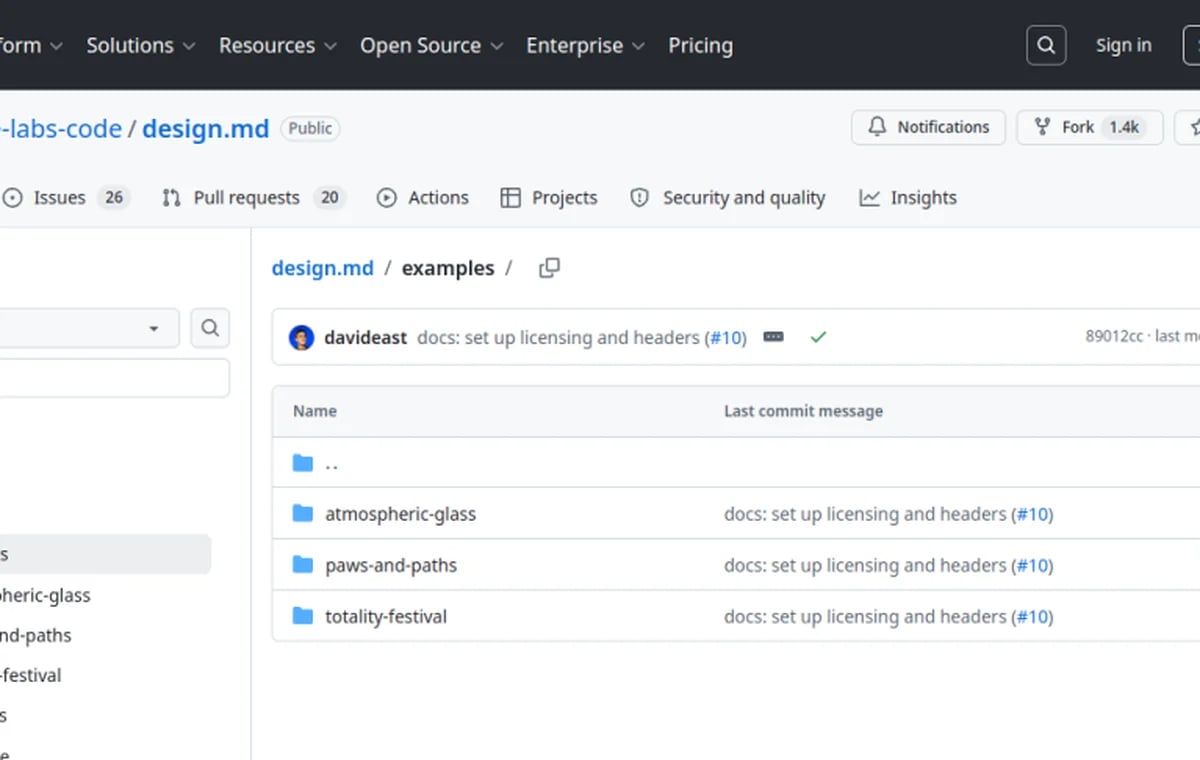Image resolution: width=1200 pixels, height=760 pixels.
Task: Click the Projects table icon
Action: (510, 198)
